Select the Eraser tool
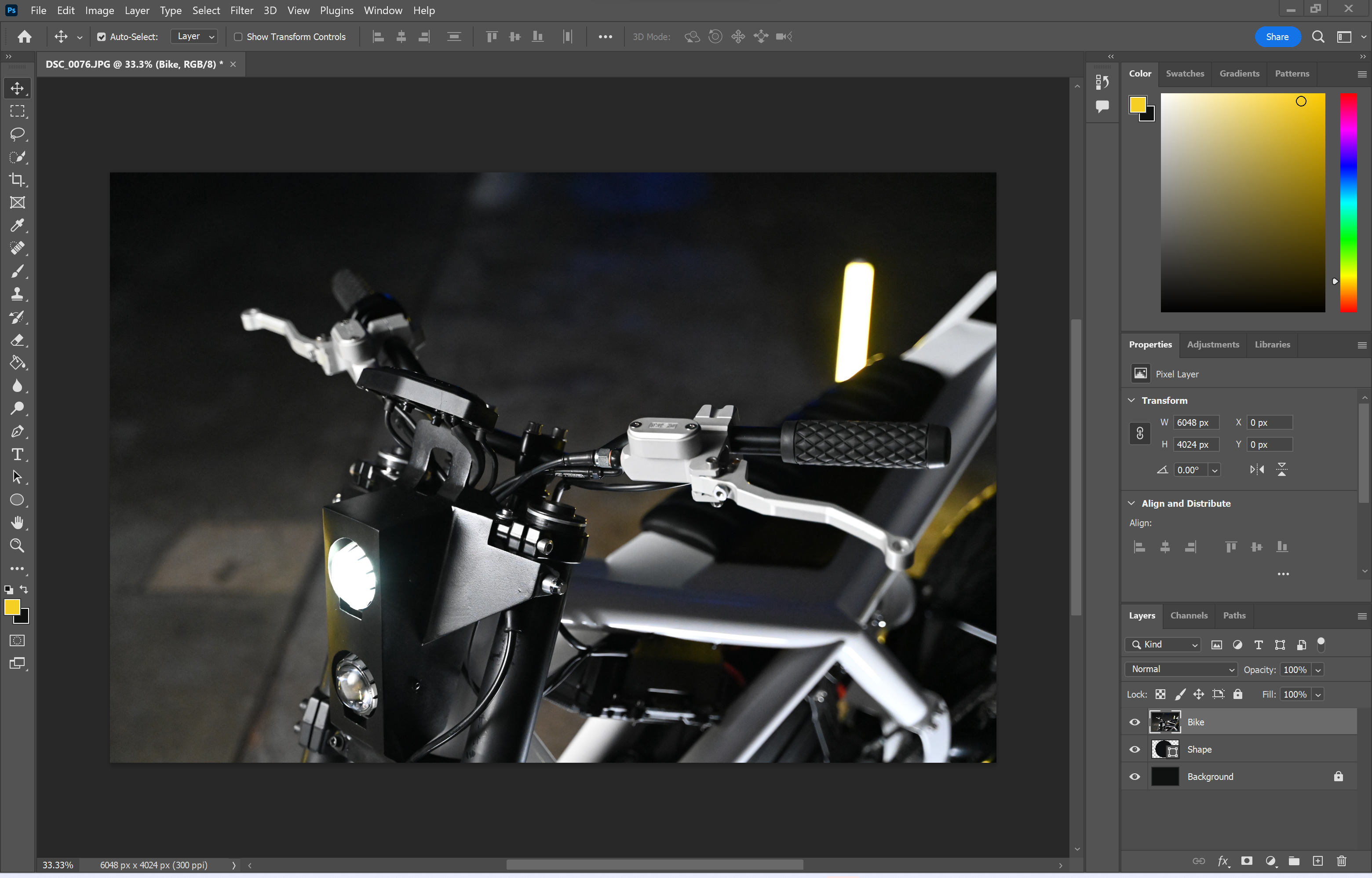Screen dimensions: 1372x878 pyautogui.click(x=17, y=340)
